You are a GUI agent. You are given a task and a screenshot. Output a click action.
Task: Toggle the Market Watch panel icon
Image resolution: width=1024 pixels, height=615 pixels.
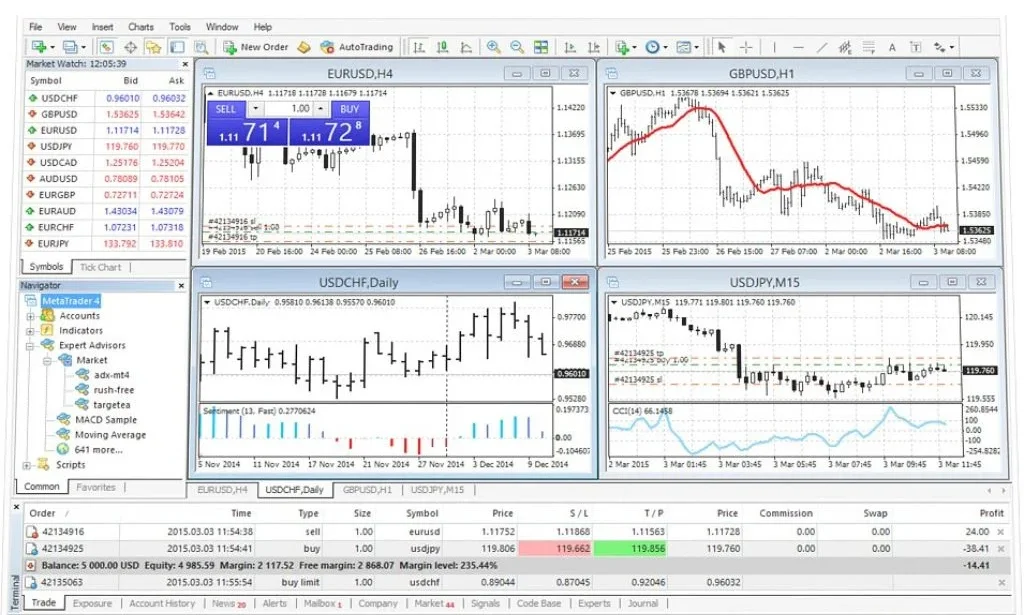pos(107,47)
